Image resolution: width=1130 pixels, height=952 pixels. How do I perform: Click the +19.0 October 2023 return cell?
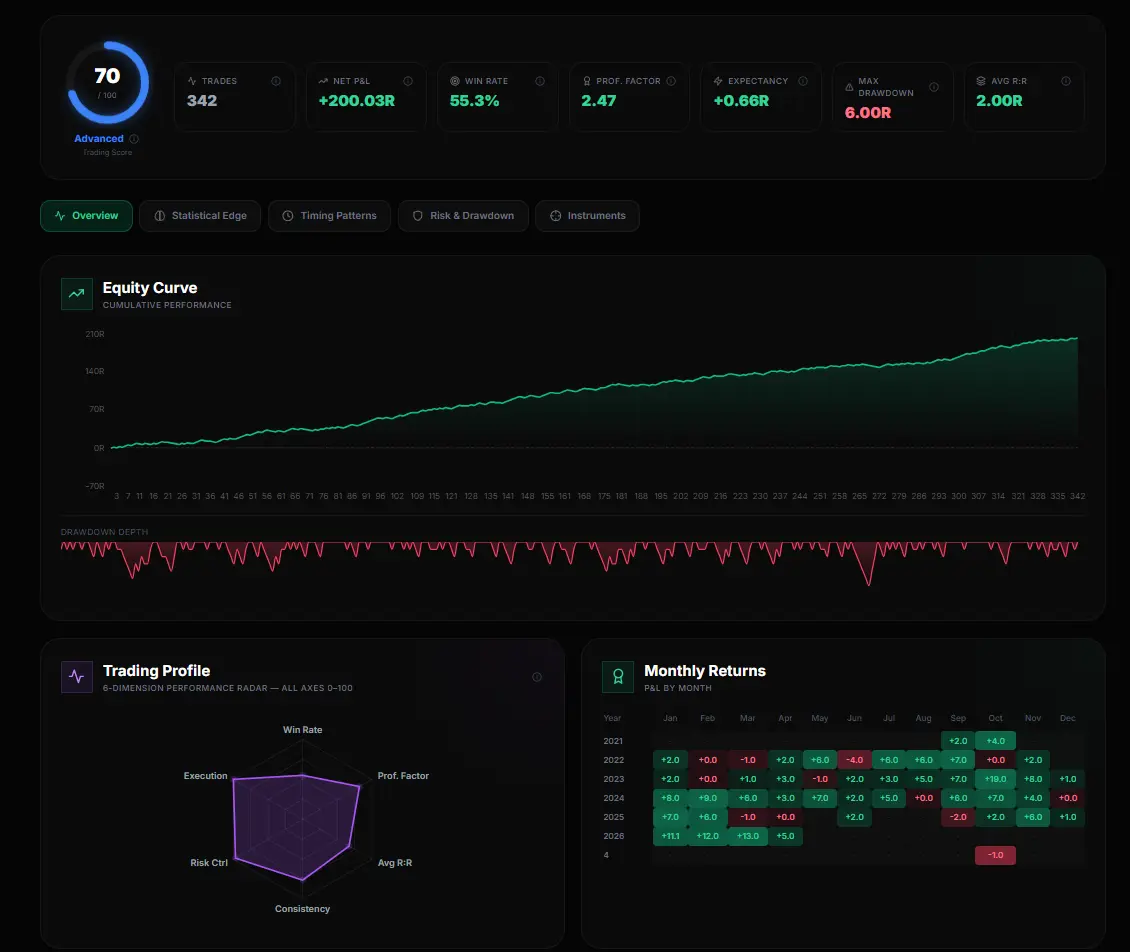[995, 778]
